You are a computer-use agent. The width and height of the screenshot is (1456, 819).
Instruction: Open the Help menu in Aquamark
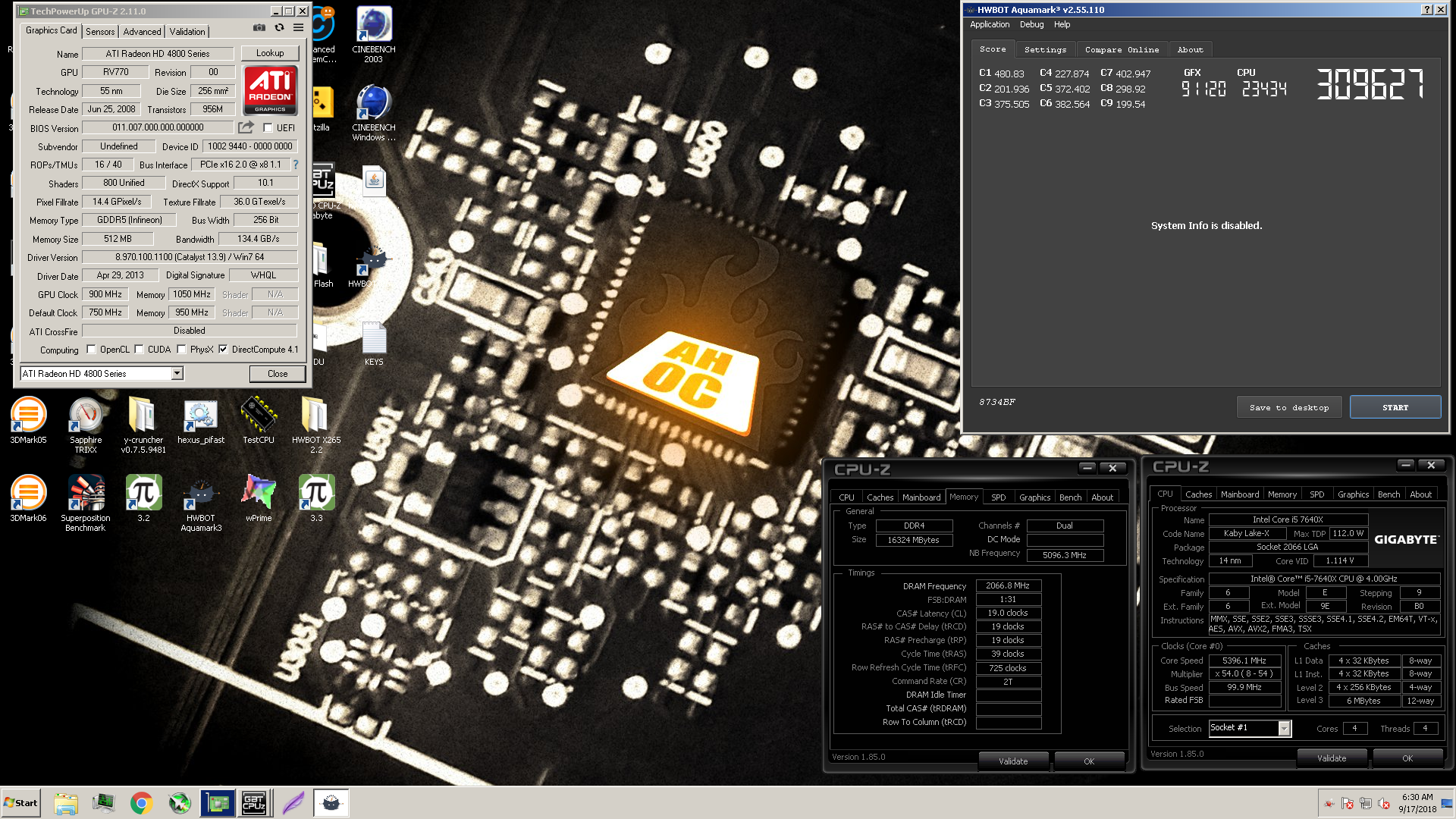pyautogui.click(x=1062, y=25)
